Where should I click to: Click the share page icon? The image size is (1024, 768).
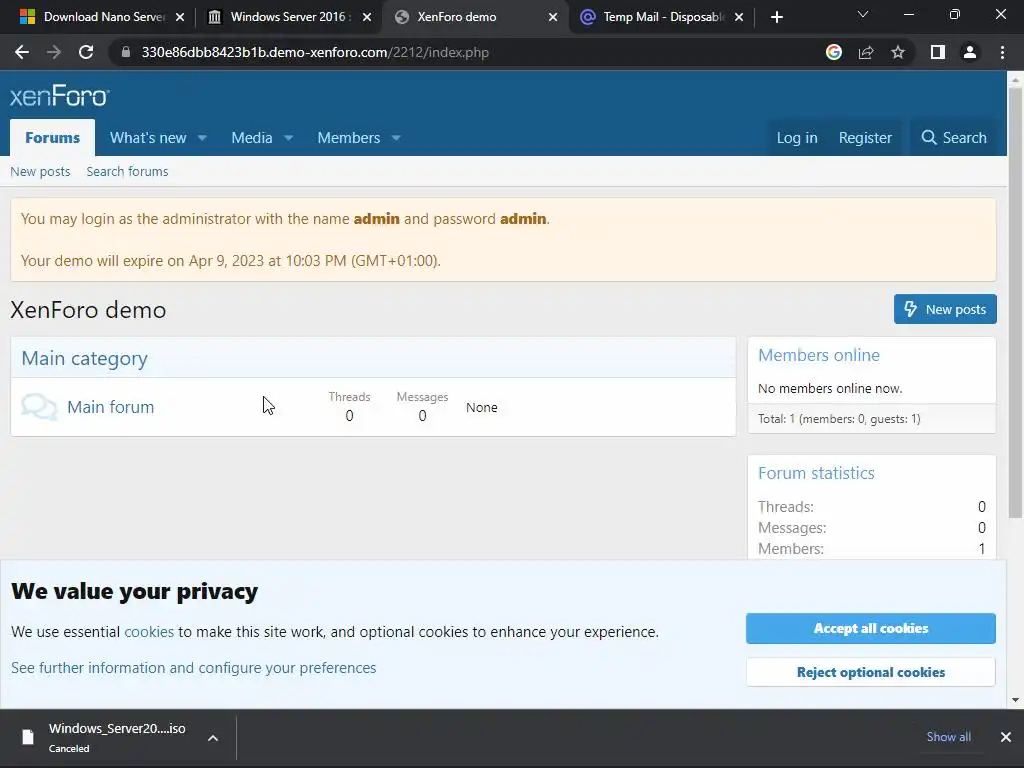[x=866, y=52]
